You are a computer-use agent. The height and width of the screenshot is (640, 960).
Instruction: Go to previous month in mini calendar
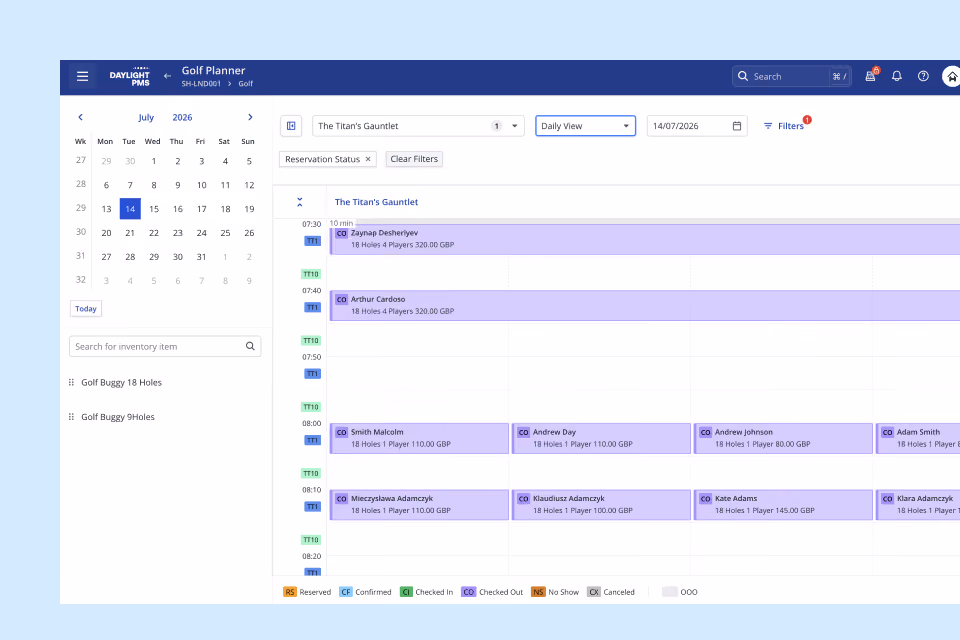point(80,117)
